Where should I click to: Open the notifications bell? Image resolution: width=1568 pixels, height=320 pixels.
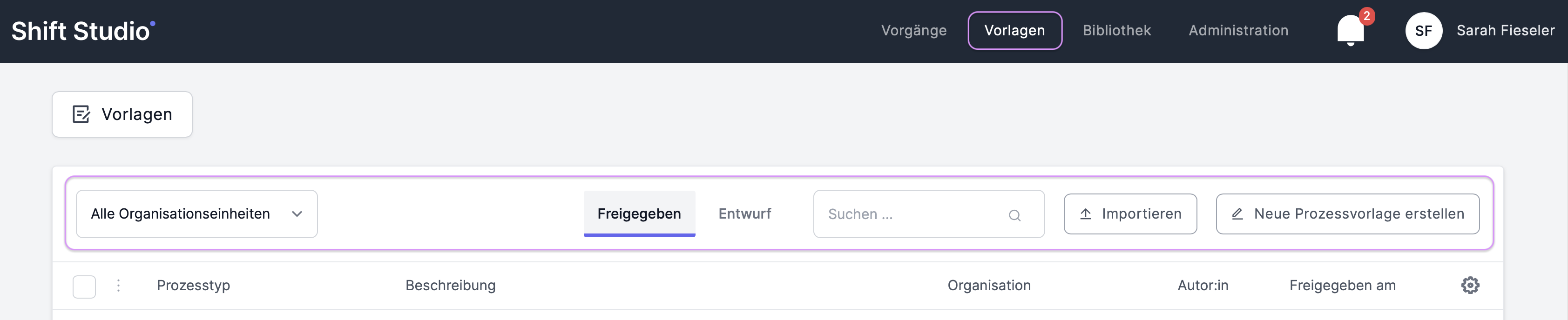click(1350, 30)
